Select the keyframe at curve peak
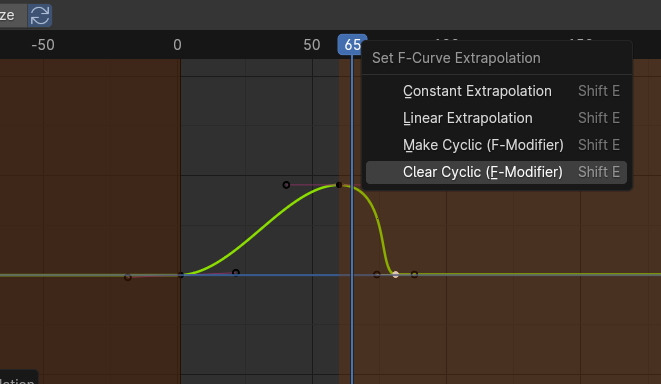This screenshot has width=661, height=384. click(339, 185)
